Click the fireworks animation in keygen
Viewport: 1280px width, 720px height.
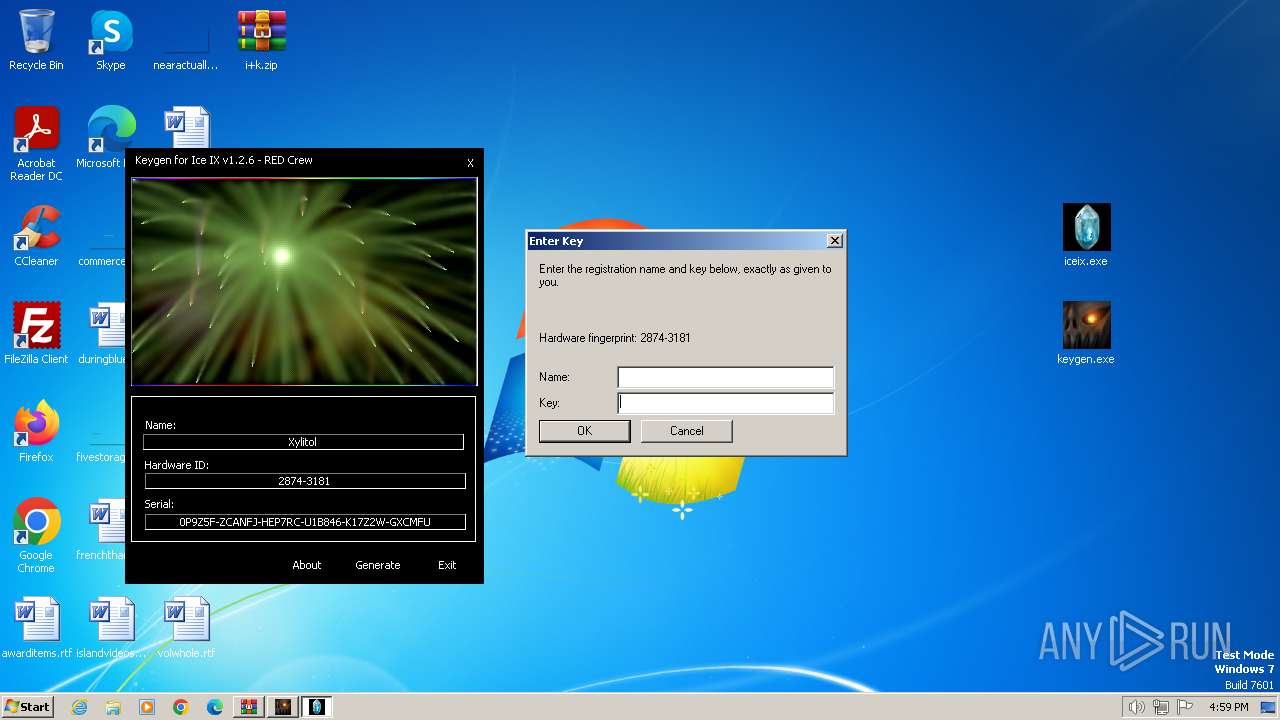click(x=304, y=281)
